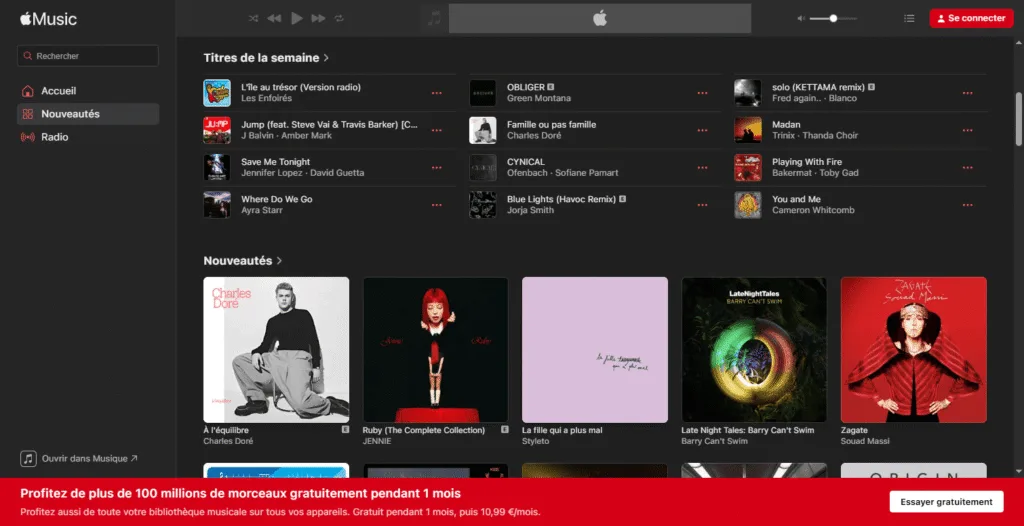Click Blue Lights track artwork thumbnail
This screenshot has height=526, width=1024.
(483, 205)
